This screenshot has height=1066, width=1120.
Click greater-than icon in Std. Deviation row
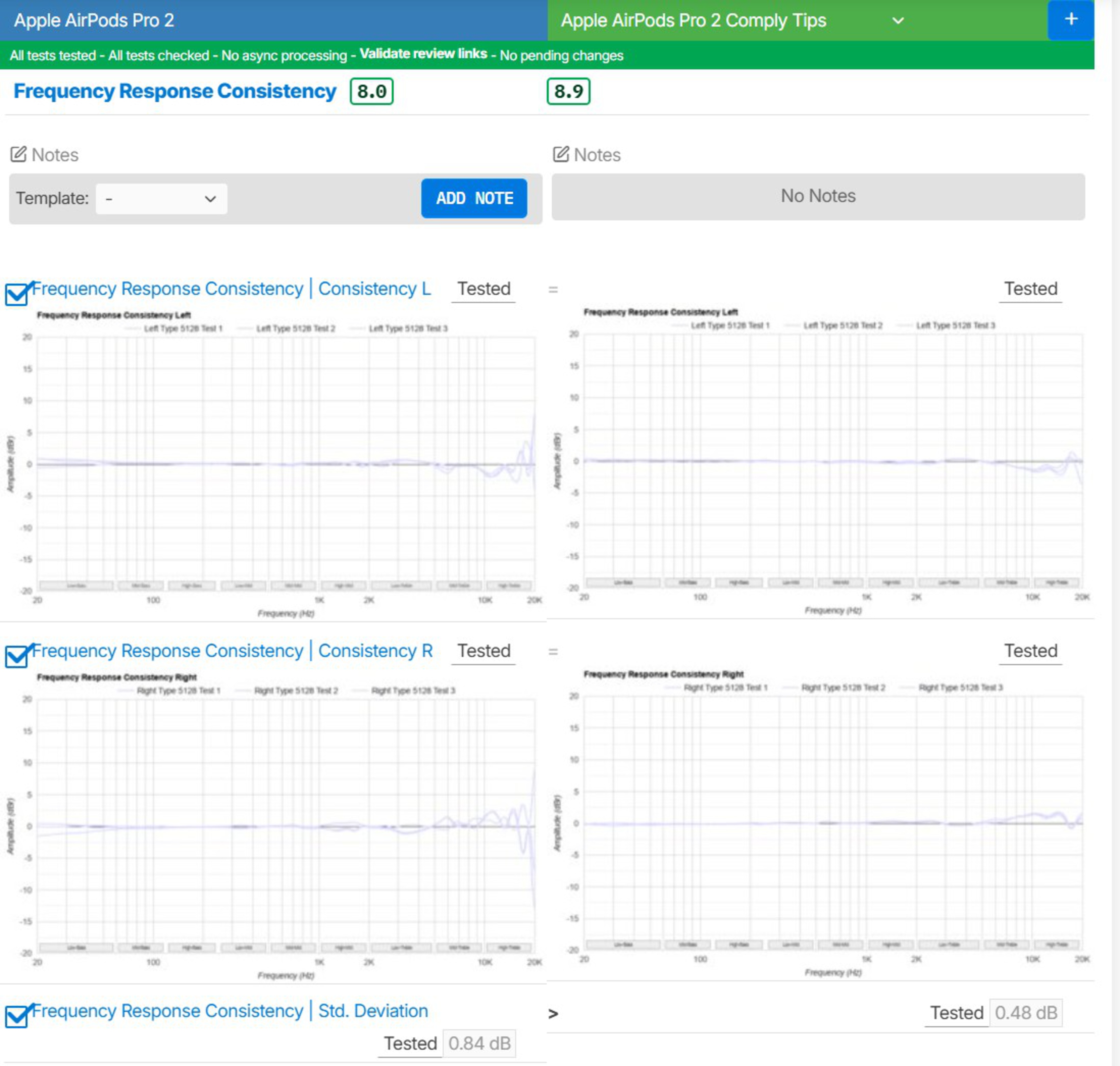pos(553,1014)
